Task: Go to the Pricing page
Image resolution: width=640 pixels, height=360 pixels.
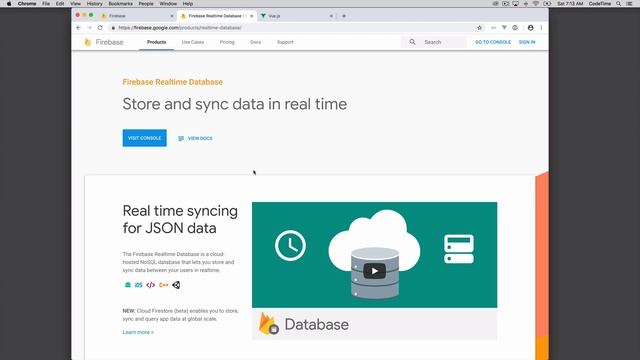Action: (x=227, y=42)
